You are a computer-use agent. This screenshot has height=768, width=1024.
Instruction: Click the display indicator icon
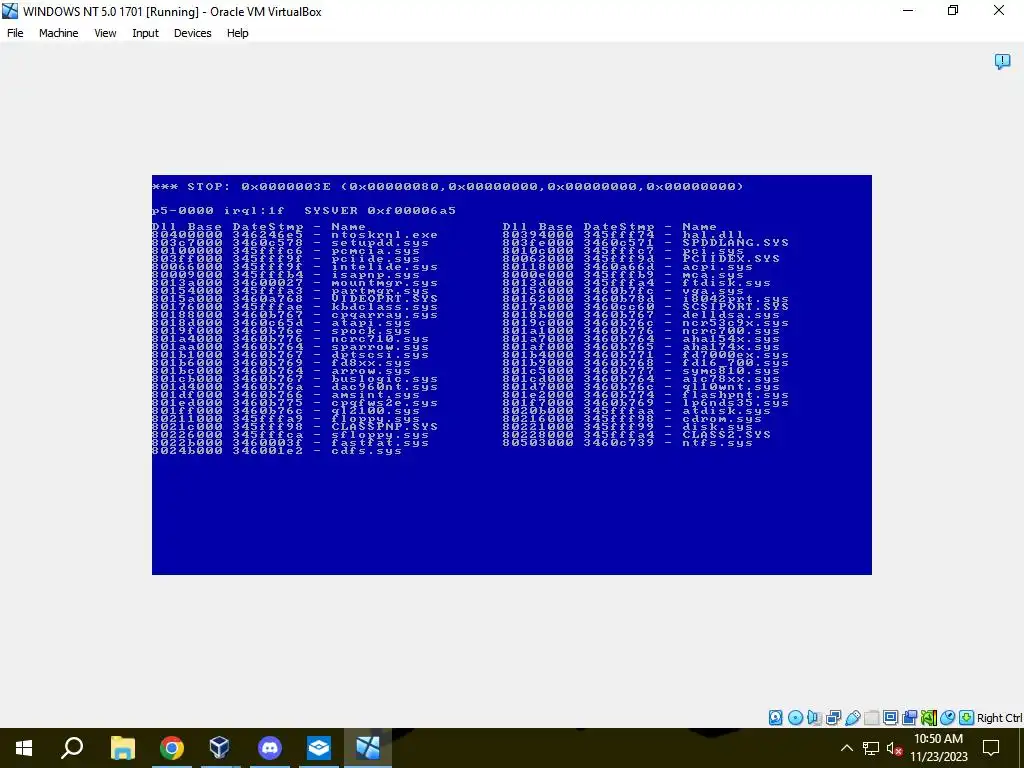pyautogui.click(x=890, y=718)
